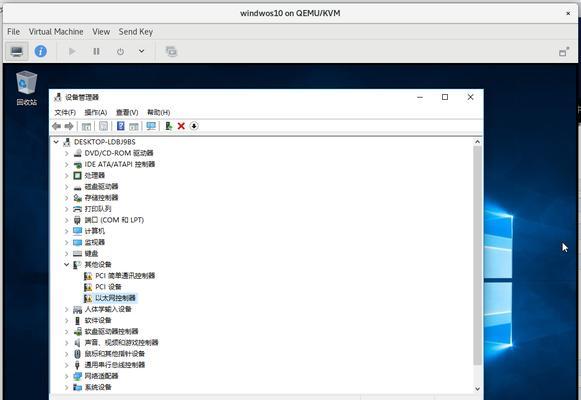Click the device tree scrollbar up arrow

coord(478,142)
